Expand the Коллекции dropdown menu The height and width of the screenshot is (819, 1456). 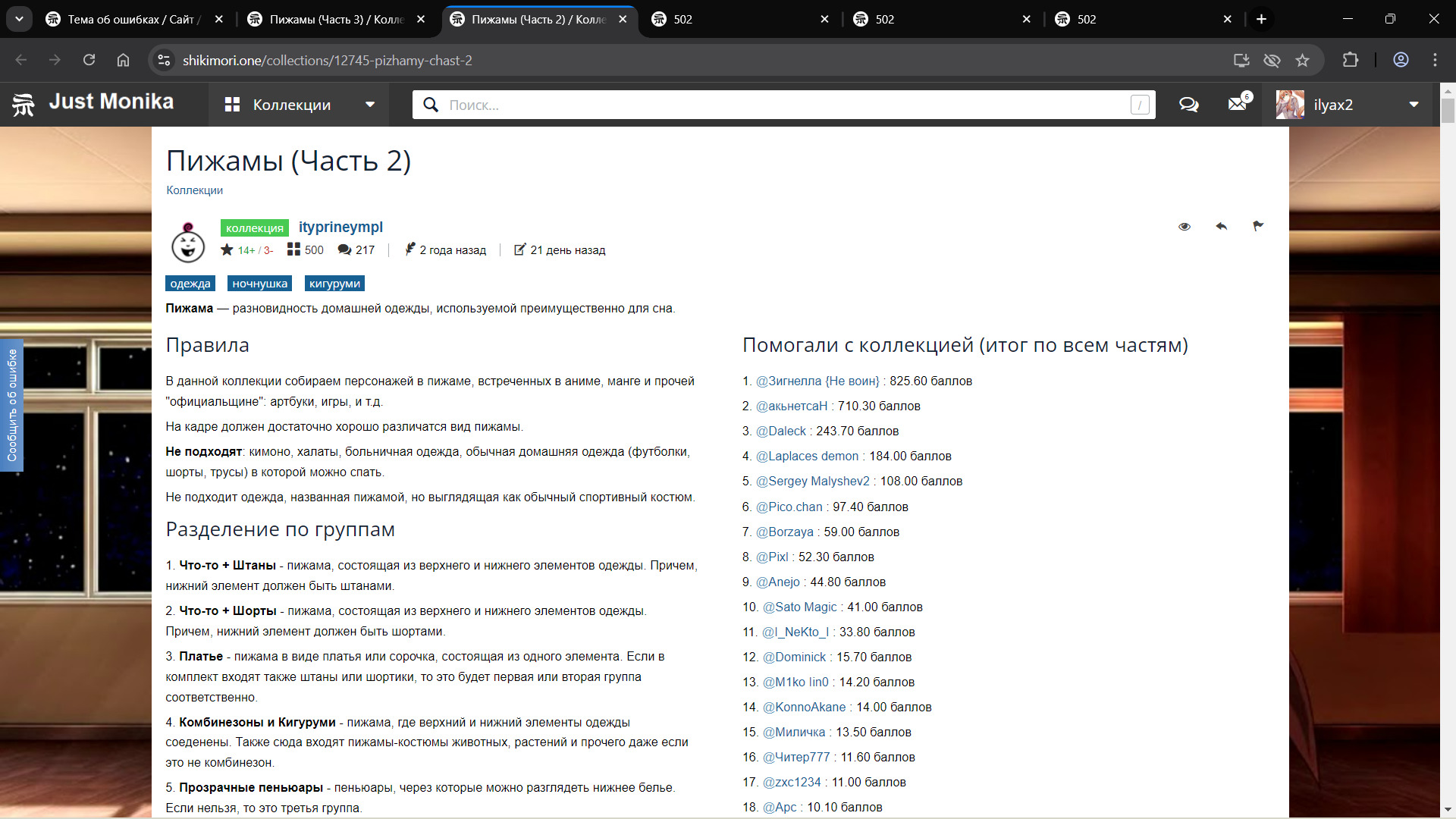pos(369,105)
